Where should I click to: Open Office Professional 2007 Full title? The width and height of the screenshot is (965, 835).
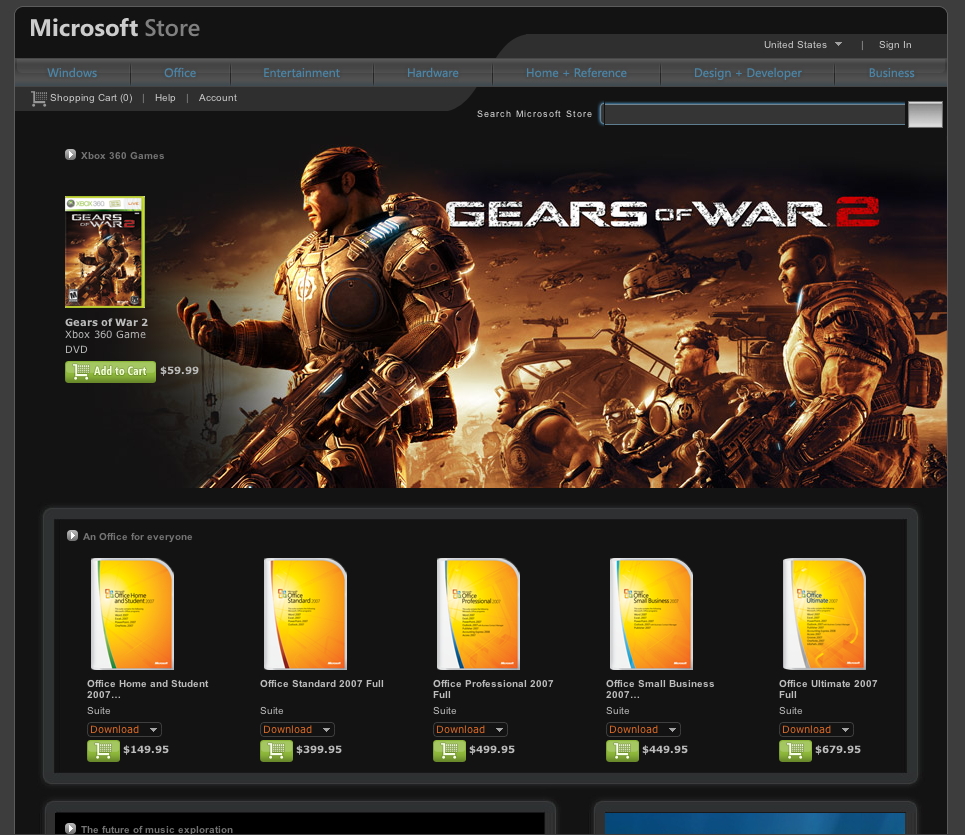click(493, 689)
